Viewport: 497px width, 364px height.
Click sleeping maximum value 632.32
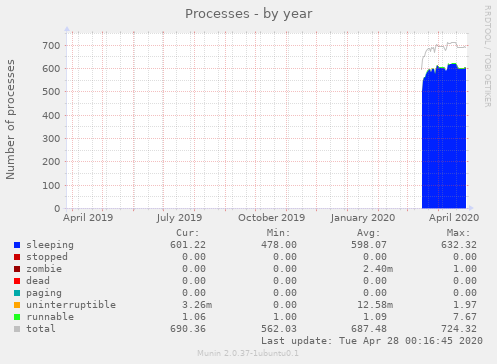(459, 245)
